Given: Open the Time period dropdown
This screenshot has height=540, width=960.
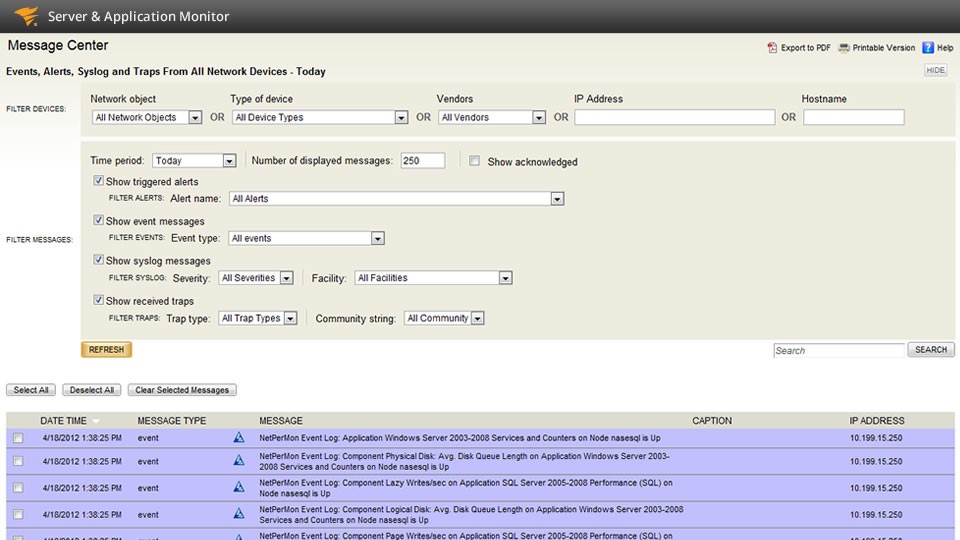Looking at the screenshot, I should (194, 161).
